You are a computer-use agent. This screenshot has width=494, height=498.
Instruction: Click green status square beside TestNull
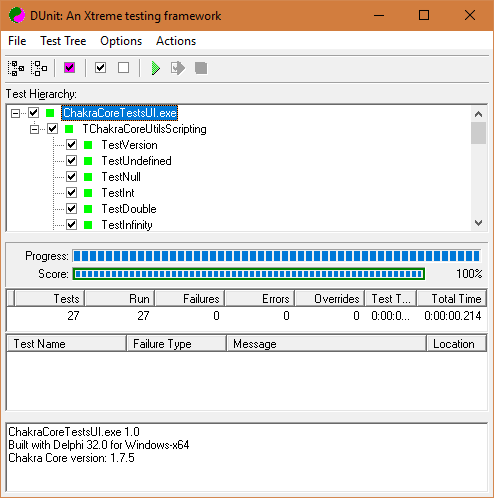click(88, 177)
